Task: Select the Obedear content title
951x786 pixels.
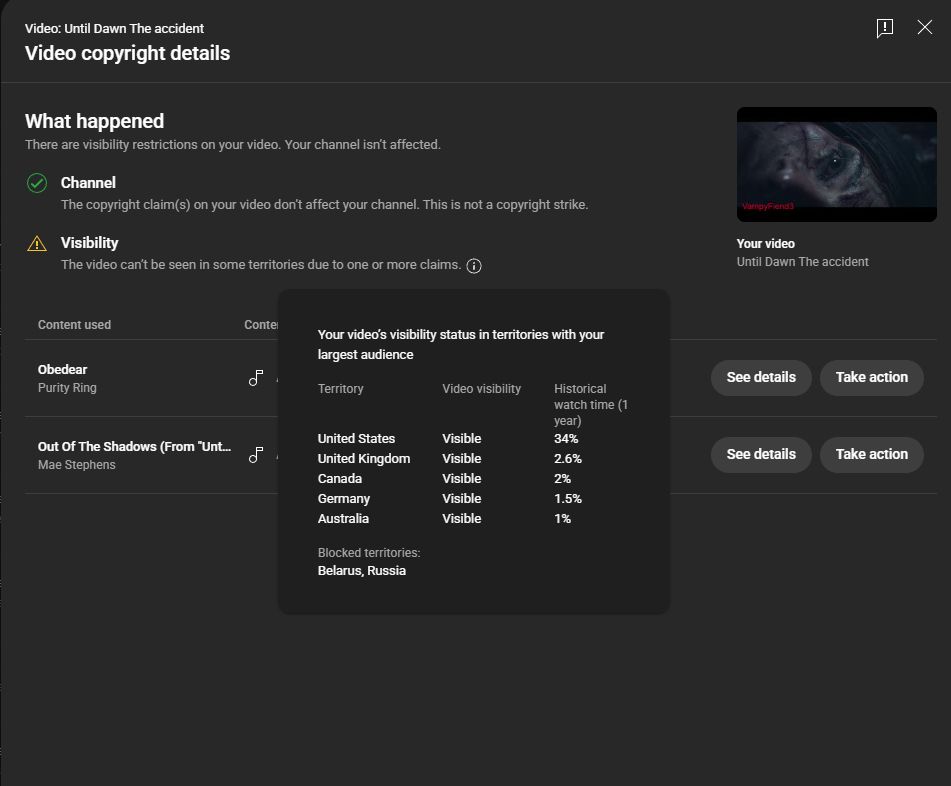Action: (62, 369)
